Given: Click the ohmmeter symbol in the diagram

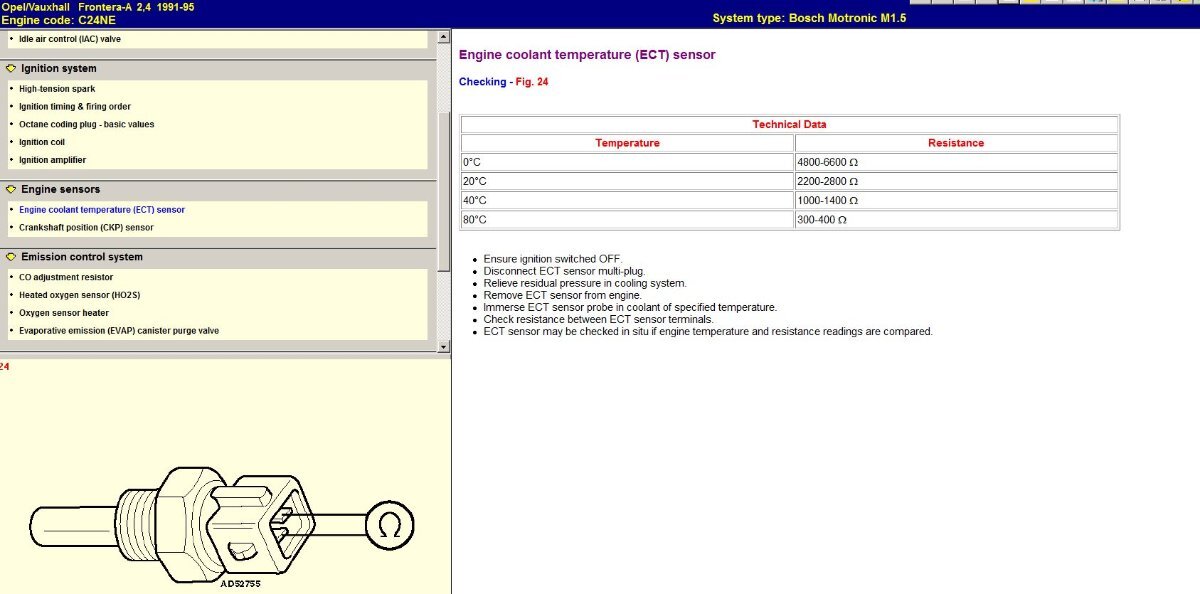Looking at the screenshot, I should pyautogui.click(x=390, y=525).
